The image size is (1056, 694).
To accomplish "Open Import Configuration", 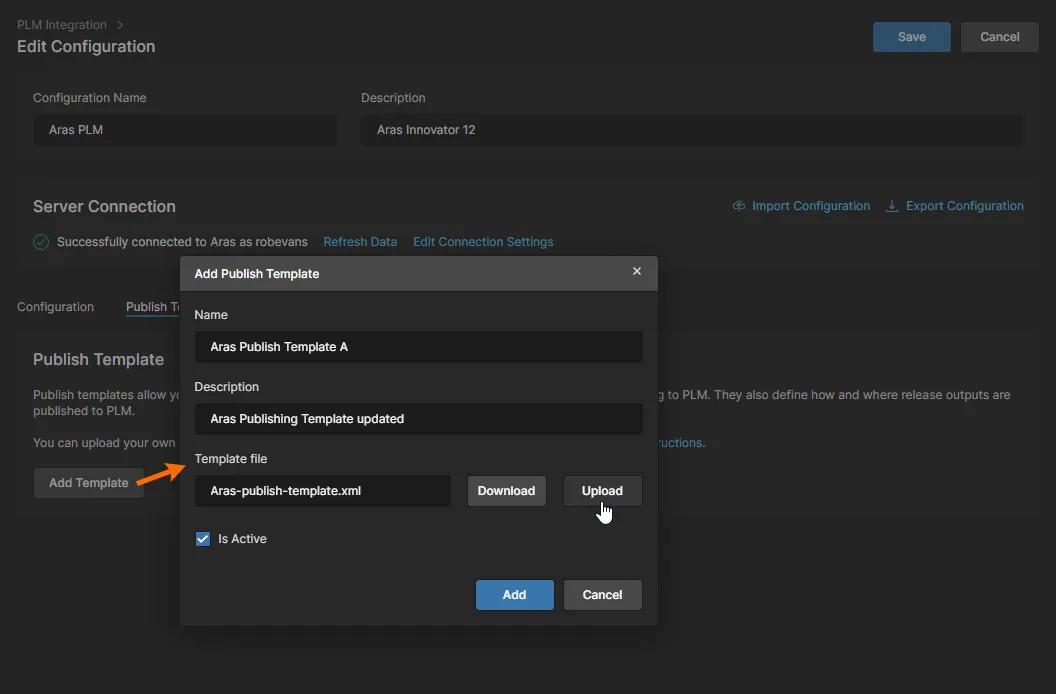I will 810,206.
